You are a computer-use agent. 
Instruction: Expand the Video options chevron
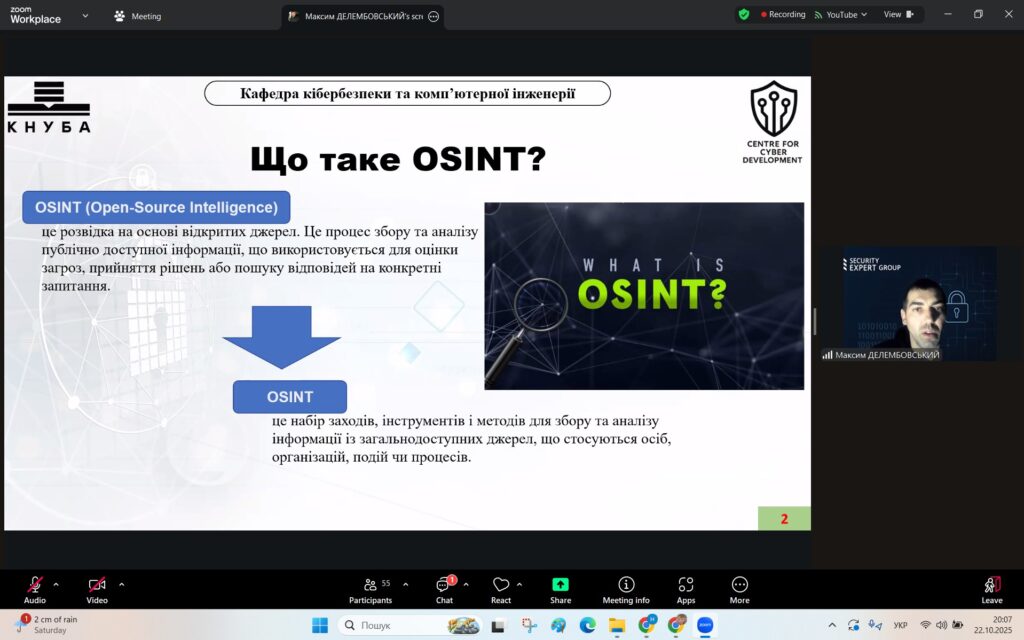pos(122,584)
